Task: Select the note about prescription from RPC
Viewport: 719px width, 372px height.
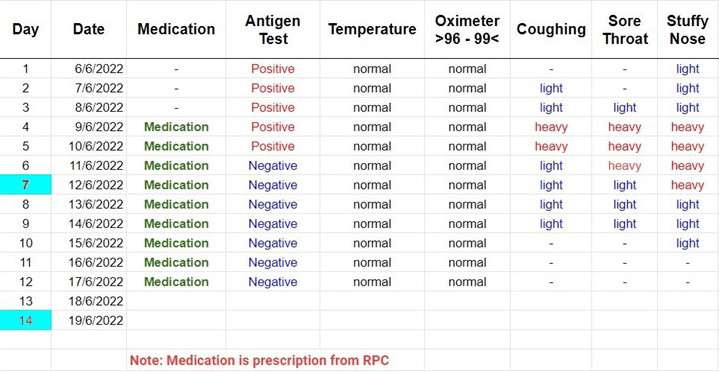Action: 260,360
